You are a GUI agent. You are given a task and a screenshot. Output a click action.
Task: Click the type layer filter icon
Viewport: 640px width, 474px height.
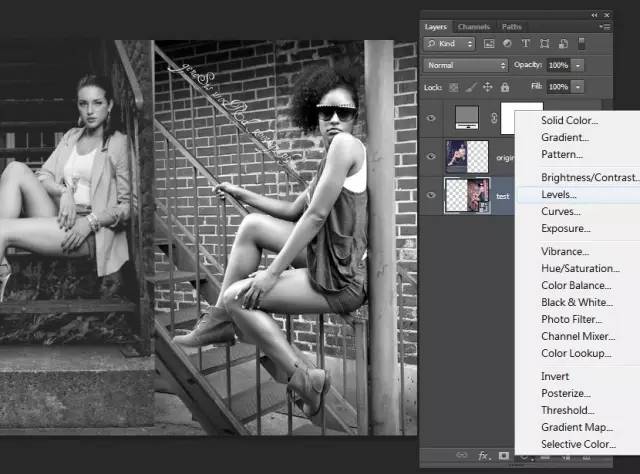[x=525, y=44]
